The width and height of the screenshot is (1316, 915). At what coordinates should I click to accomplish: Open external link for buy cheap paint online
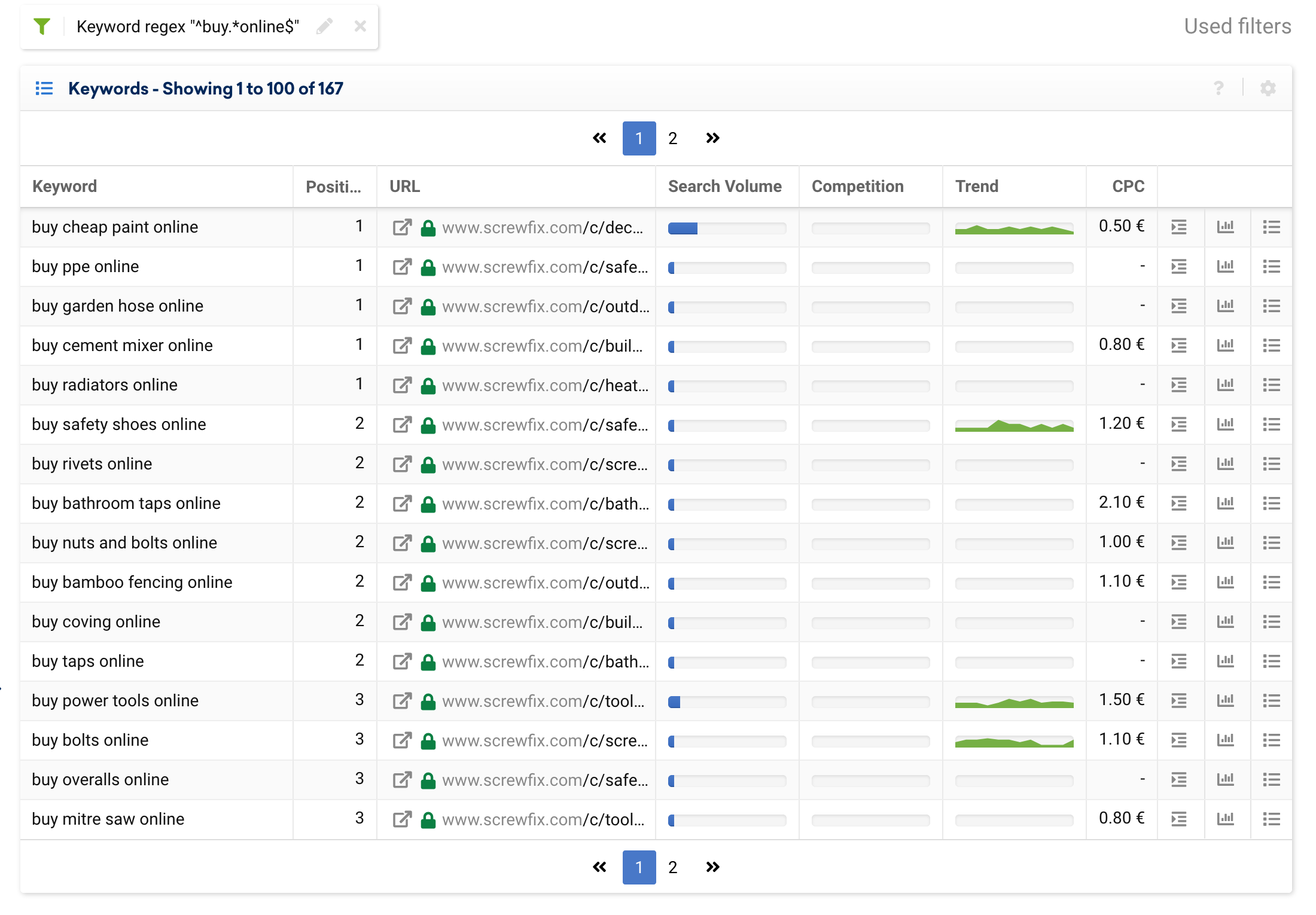click(x=402, y=227)
